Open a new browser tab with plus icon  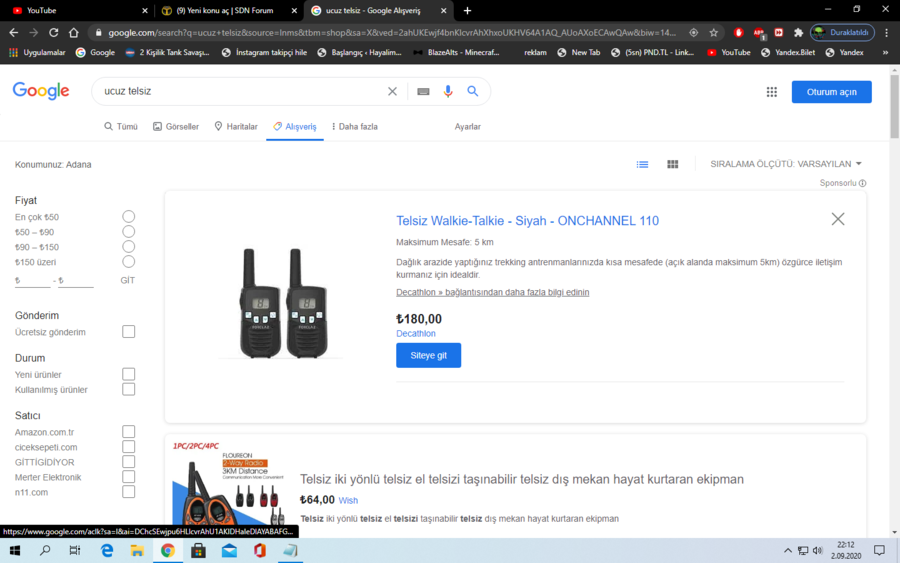tap(467, 10)
